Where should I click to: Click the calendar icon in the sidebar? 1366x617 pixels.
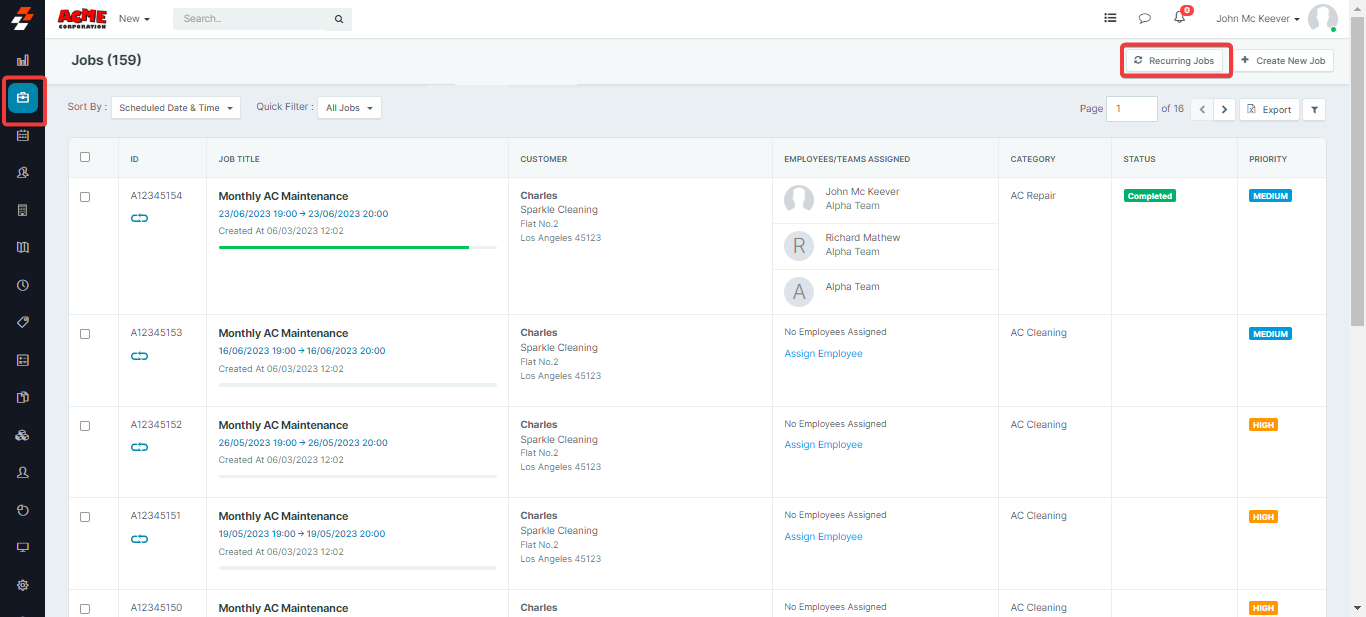22,135
